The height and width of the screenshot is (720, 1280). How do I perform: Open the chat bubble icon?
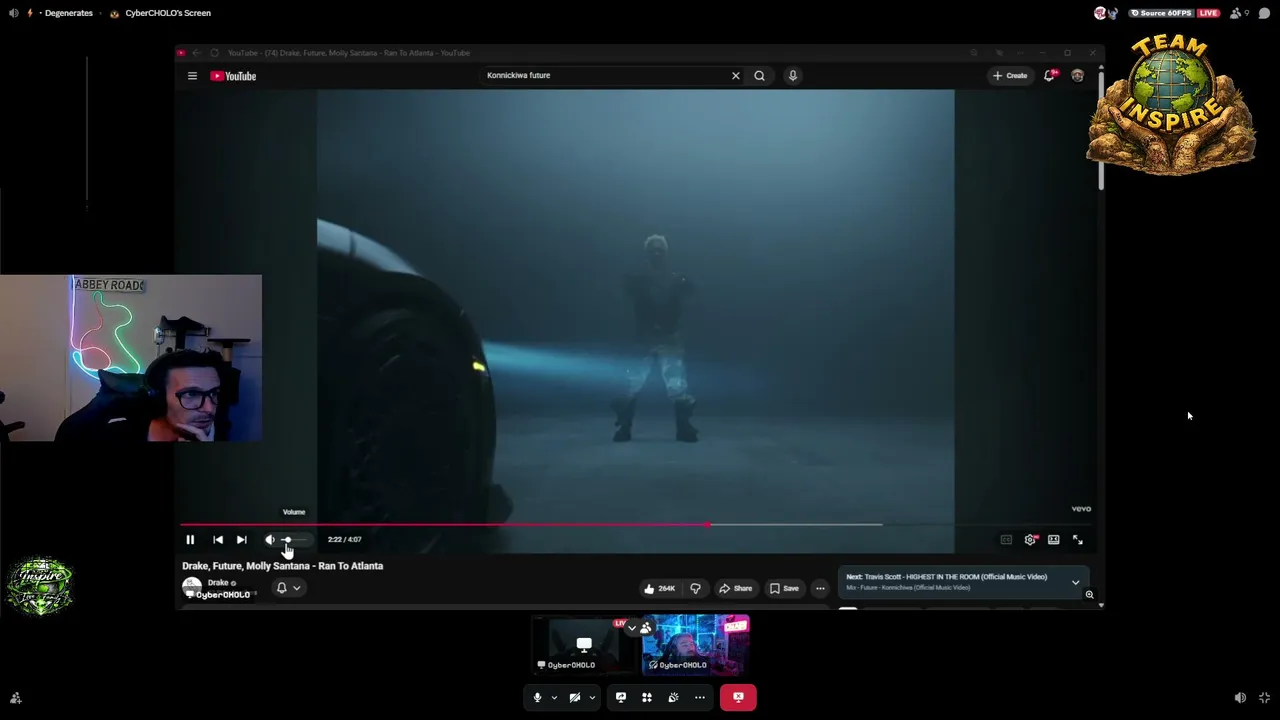click(1265, 13)
